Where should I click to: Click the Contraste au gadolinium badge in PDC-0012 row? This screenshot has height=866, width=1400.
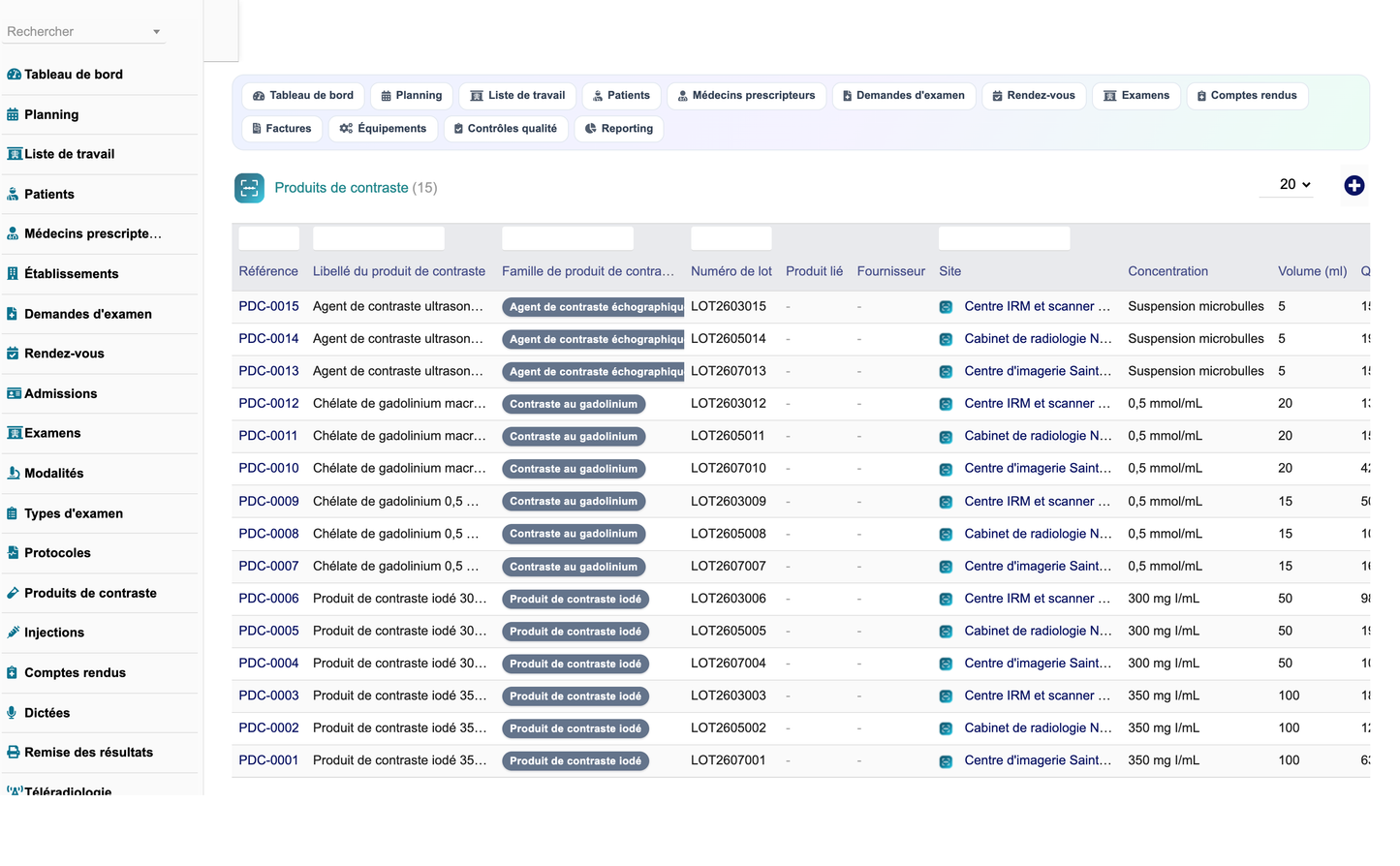click(574, 404)
